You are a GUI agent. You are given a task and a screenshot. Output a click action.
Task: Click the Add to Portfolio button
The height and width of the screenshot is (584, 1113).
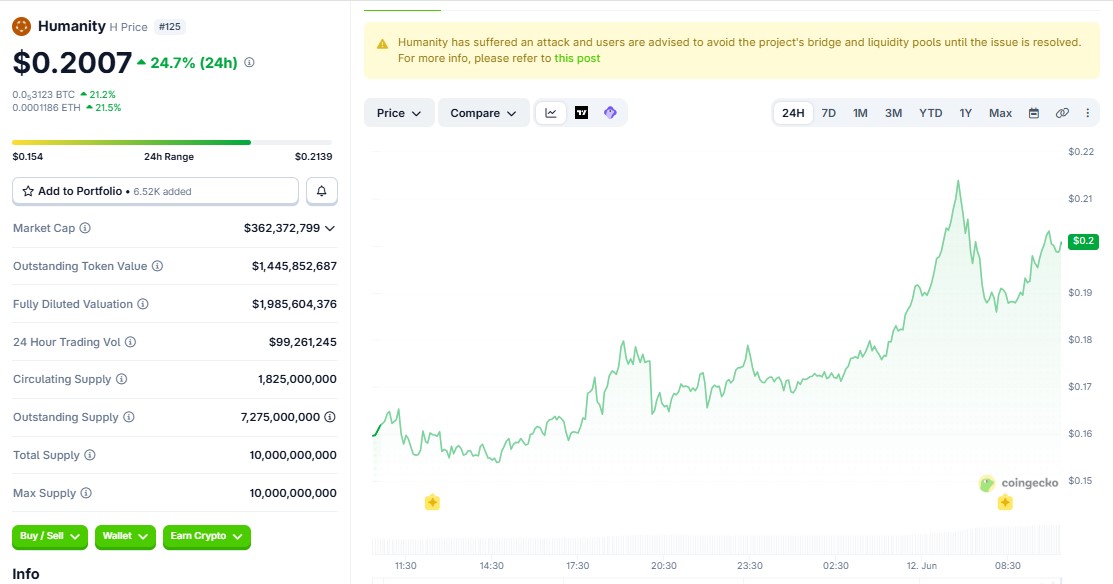pos(155,191)
